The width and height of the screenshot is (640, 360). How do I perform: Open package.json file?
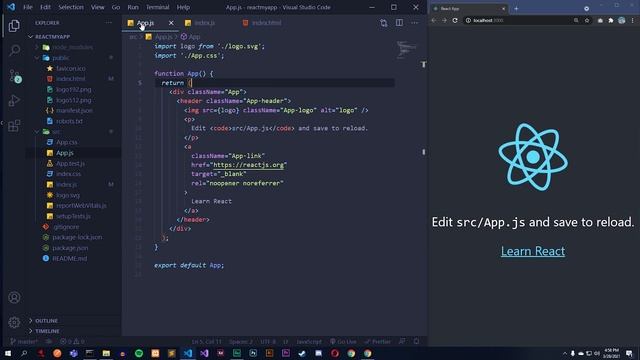tap(70, 248)
